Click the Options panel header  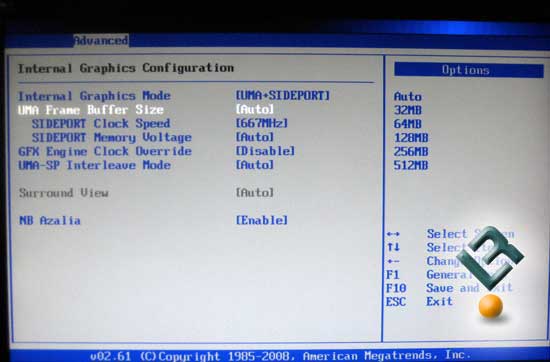(469, 70)
